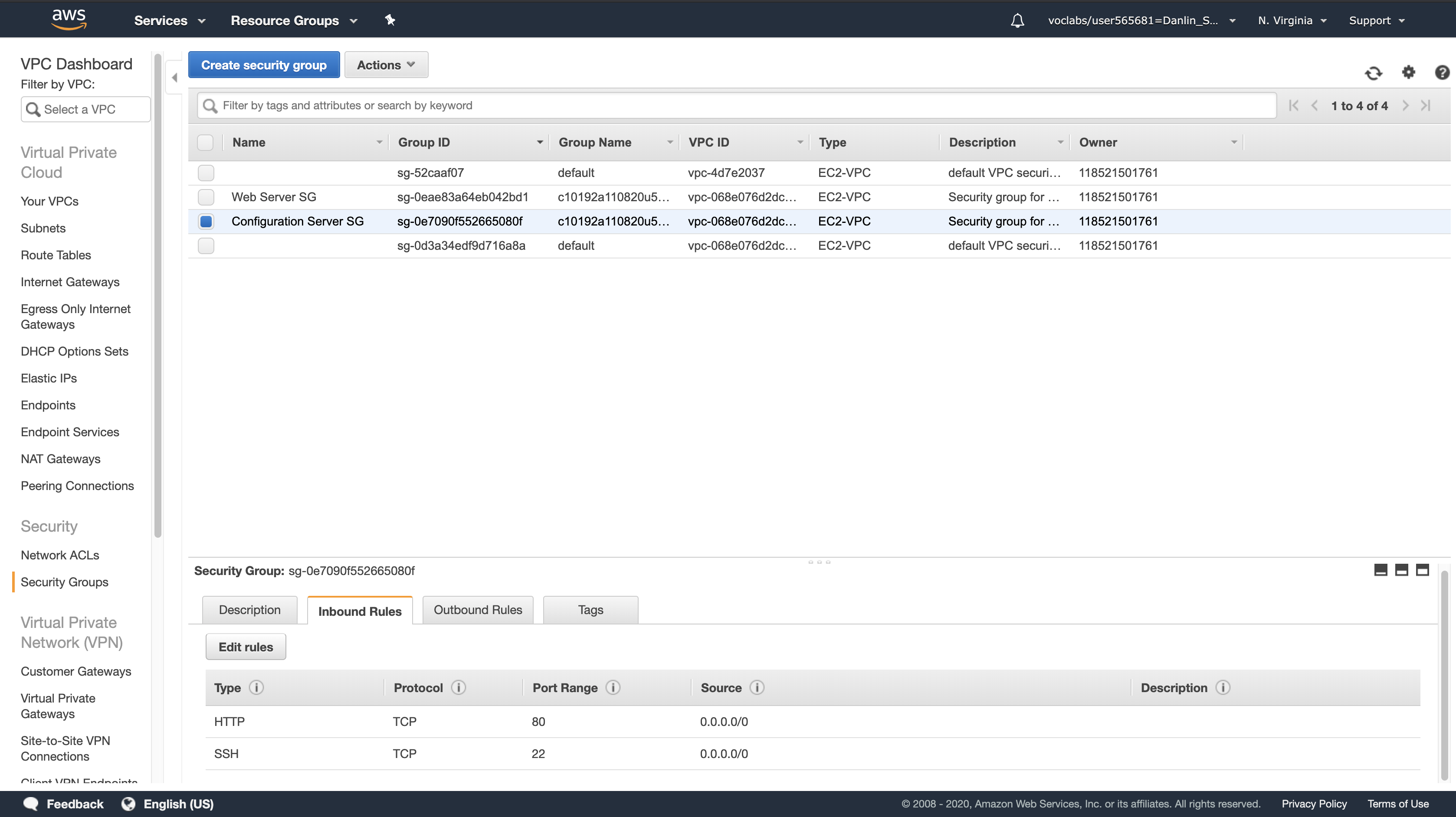
Task: Open the Tags tab
Action: tap(590, 610)
